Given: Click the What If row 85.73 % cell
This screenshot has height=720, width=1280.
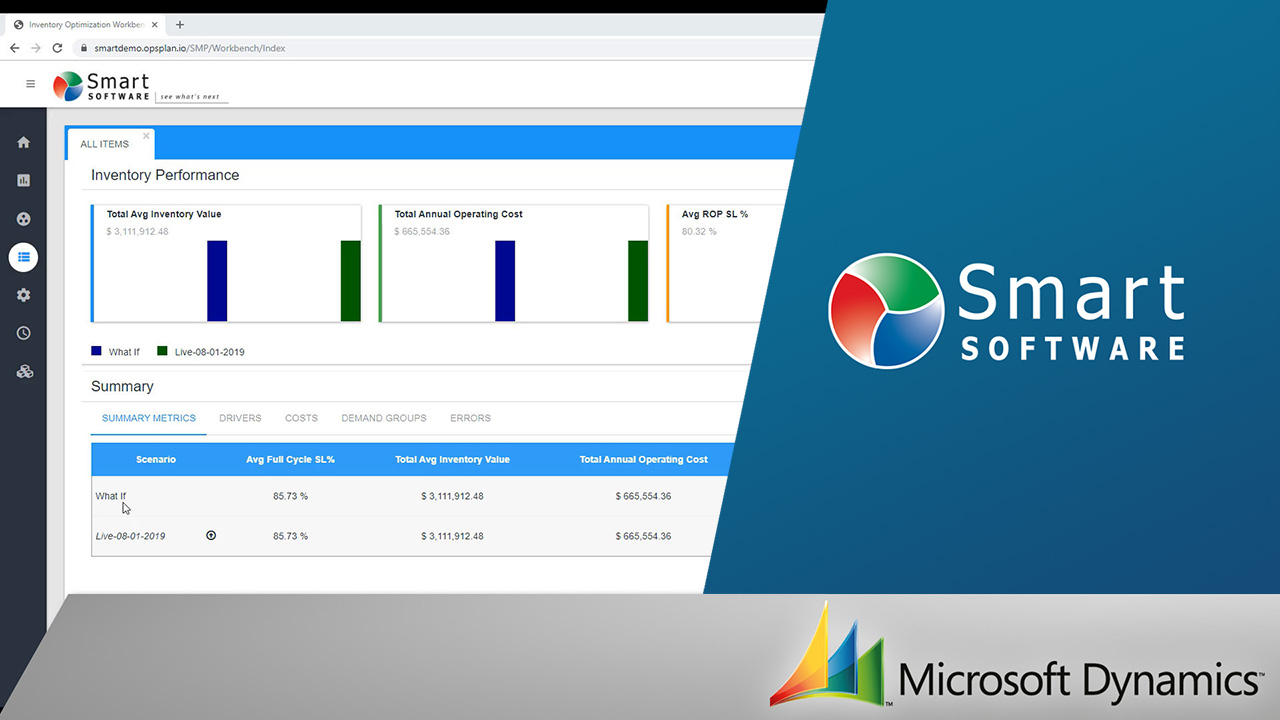Looking at the screenshot, I should coord(290,496).
